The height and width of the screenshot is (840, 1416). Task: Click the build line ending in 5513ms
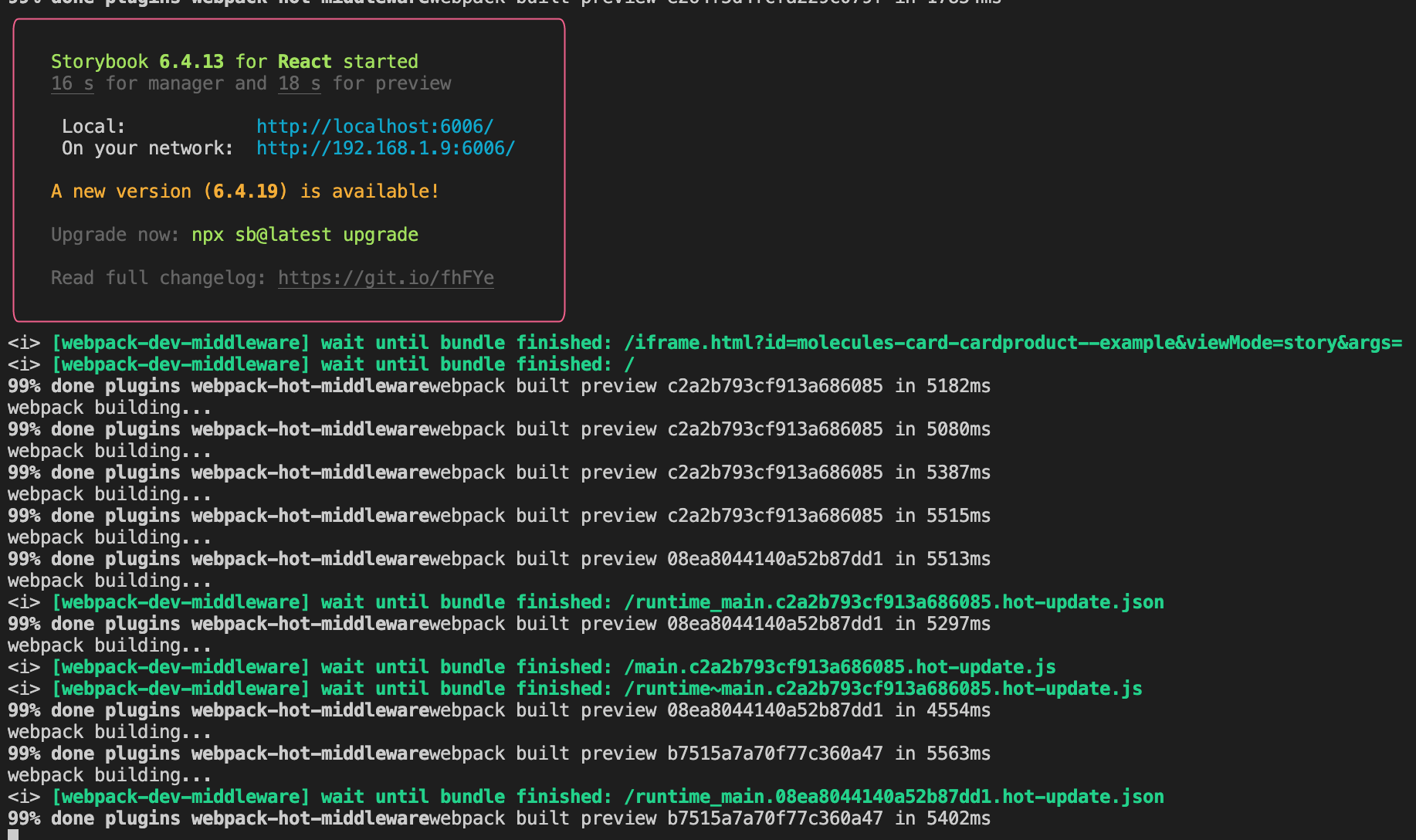[499, 558]
